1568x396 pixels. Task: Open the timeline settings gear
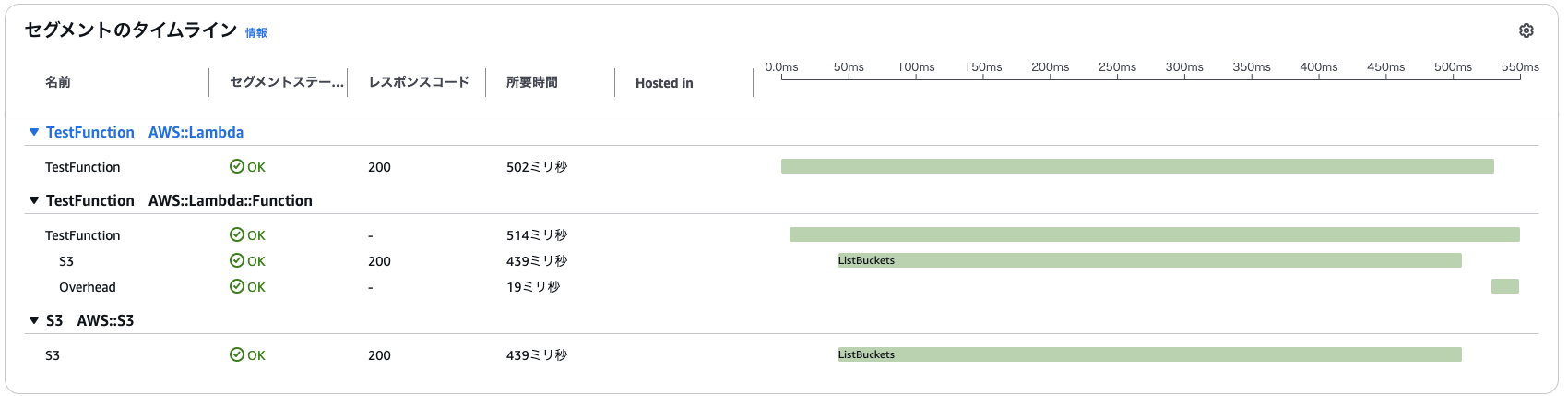point(1526,30)
